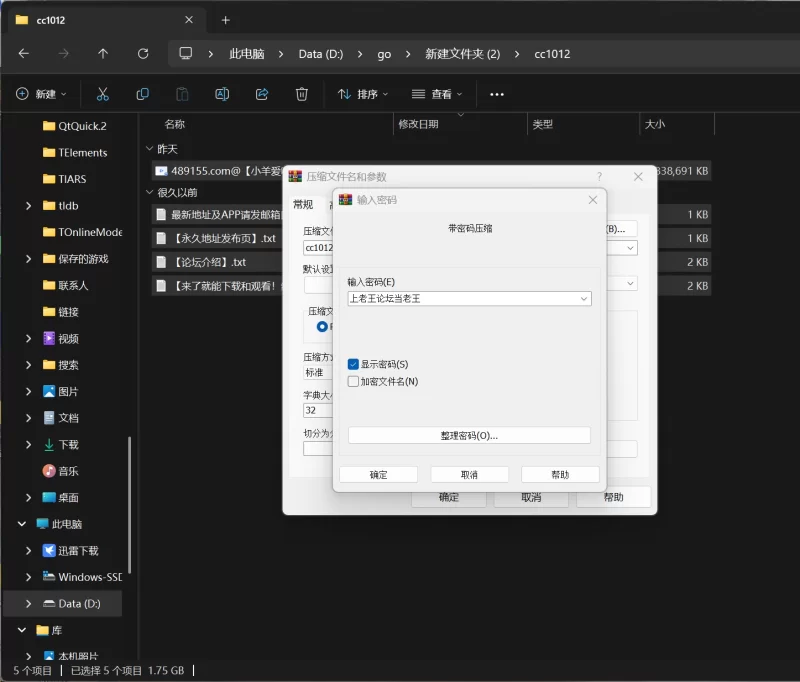Click 帮助 in the password dialog
The image size is (800, 682).
coord(560,474)
